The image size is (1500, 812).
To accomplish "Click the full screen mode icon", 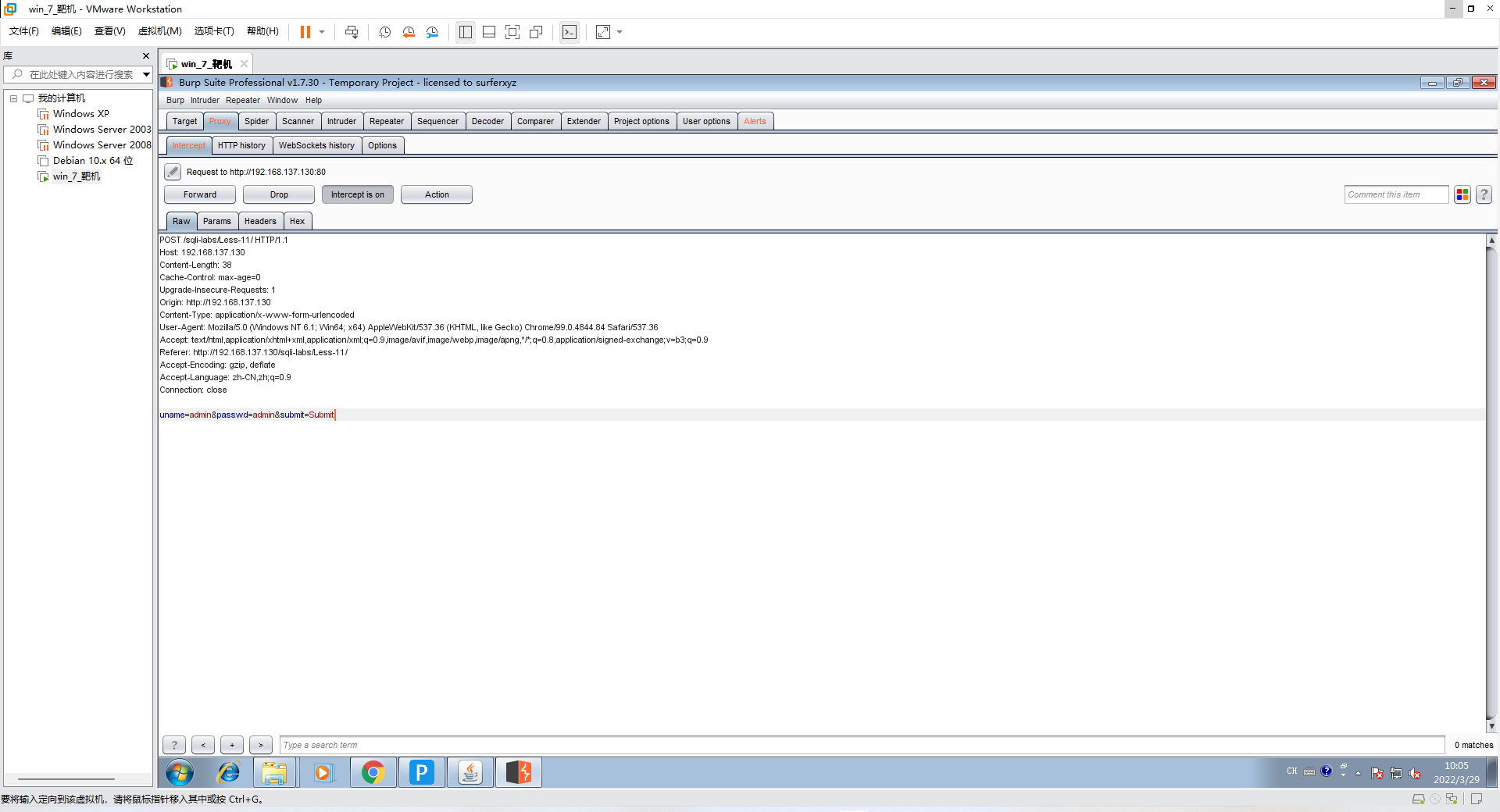I will [x=512, y=32].
